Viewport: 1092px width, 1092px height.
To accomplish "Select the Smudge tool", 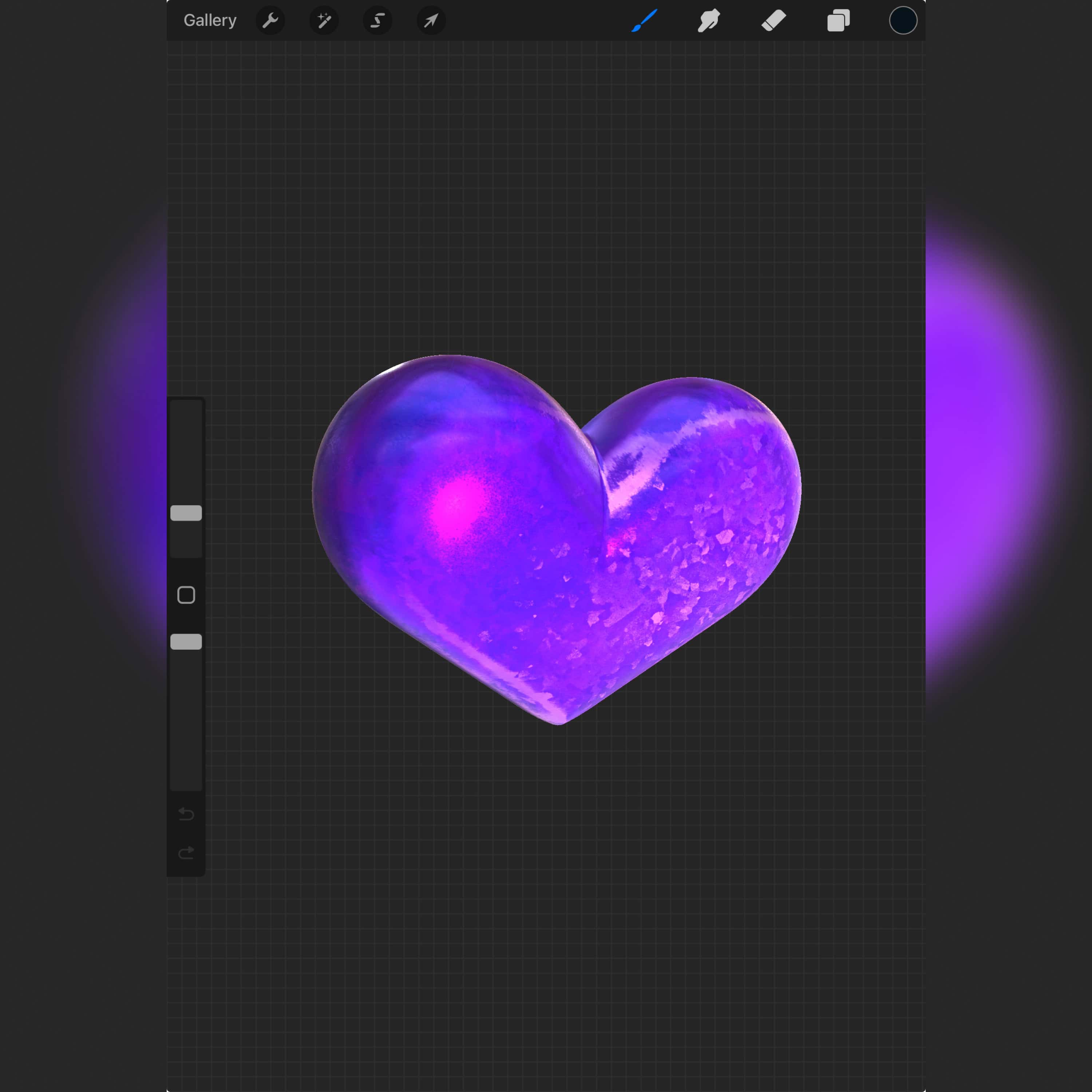I will click(x=709, y=21).
